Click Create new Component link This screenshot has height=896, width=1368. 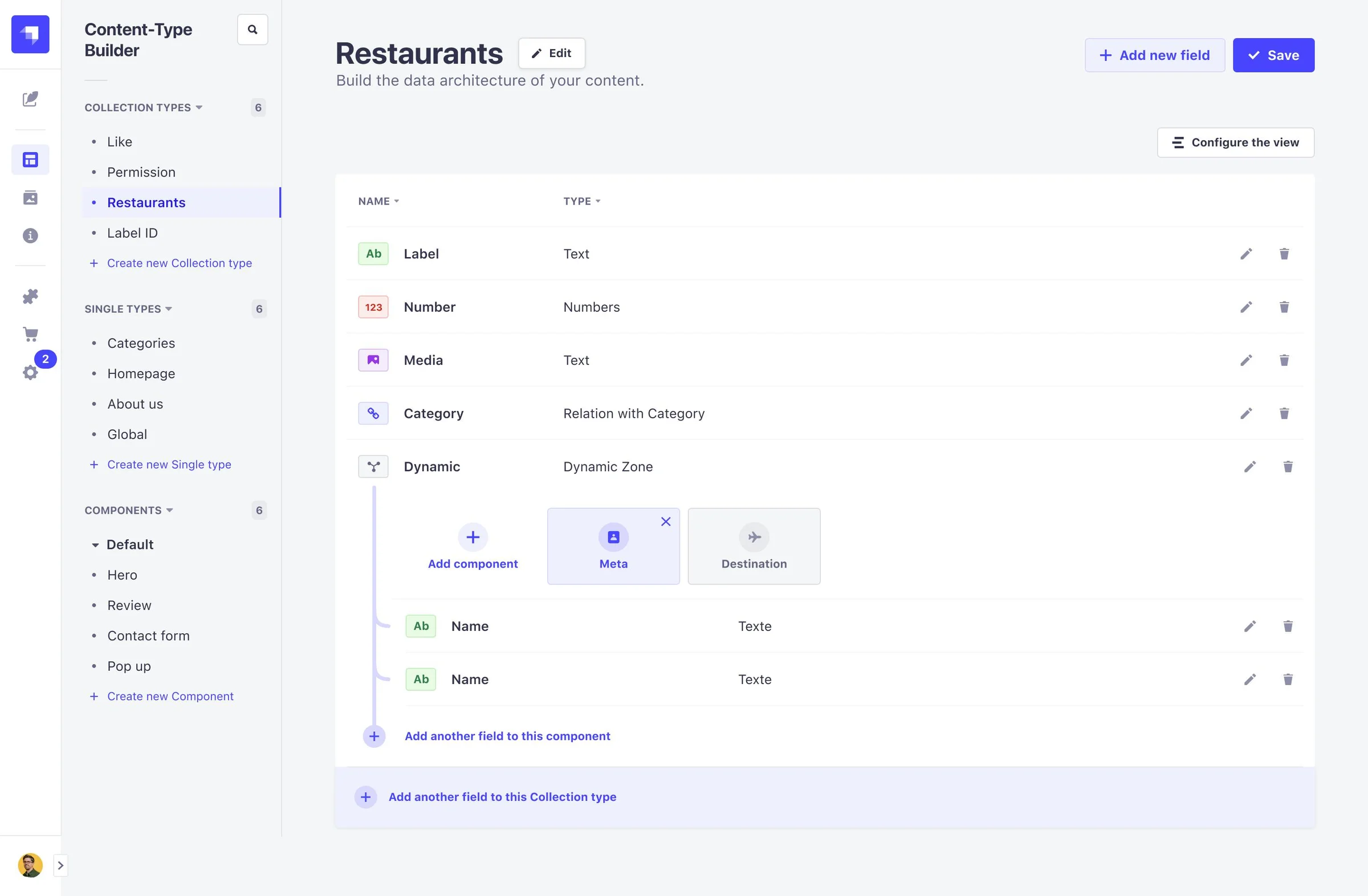pos(161,697)
